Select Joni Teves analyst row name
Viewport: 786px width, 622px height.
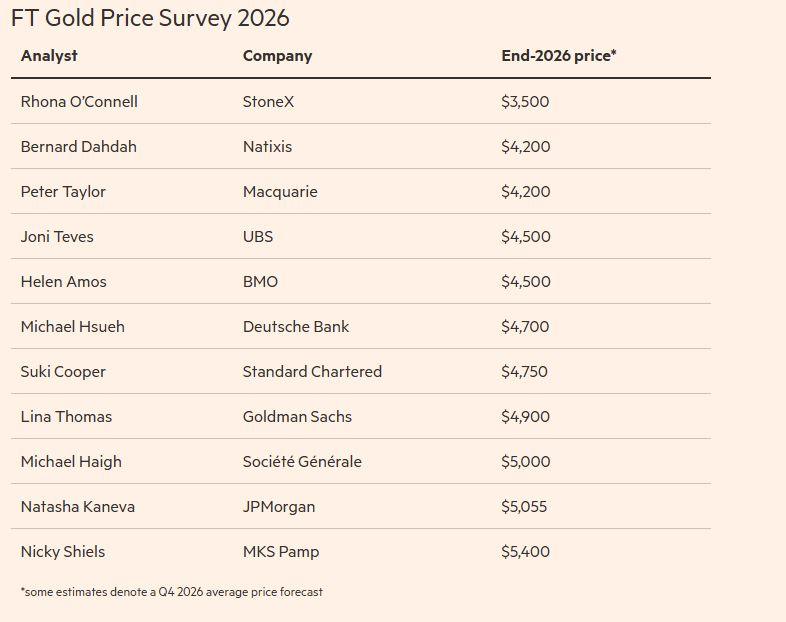click(57, 236)
